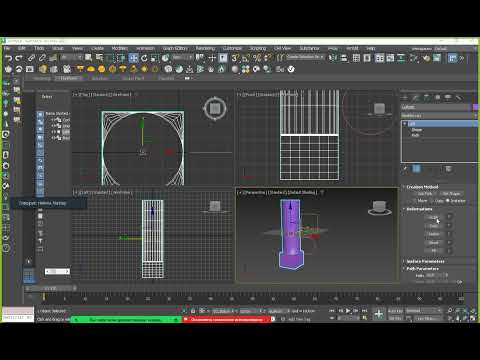Open the selection filter dropdown
Screen dimensions: 480x360
point(71,58)
